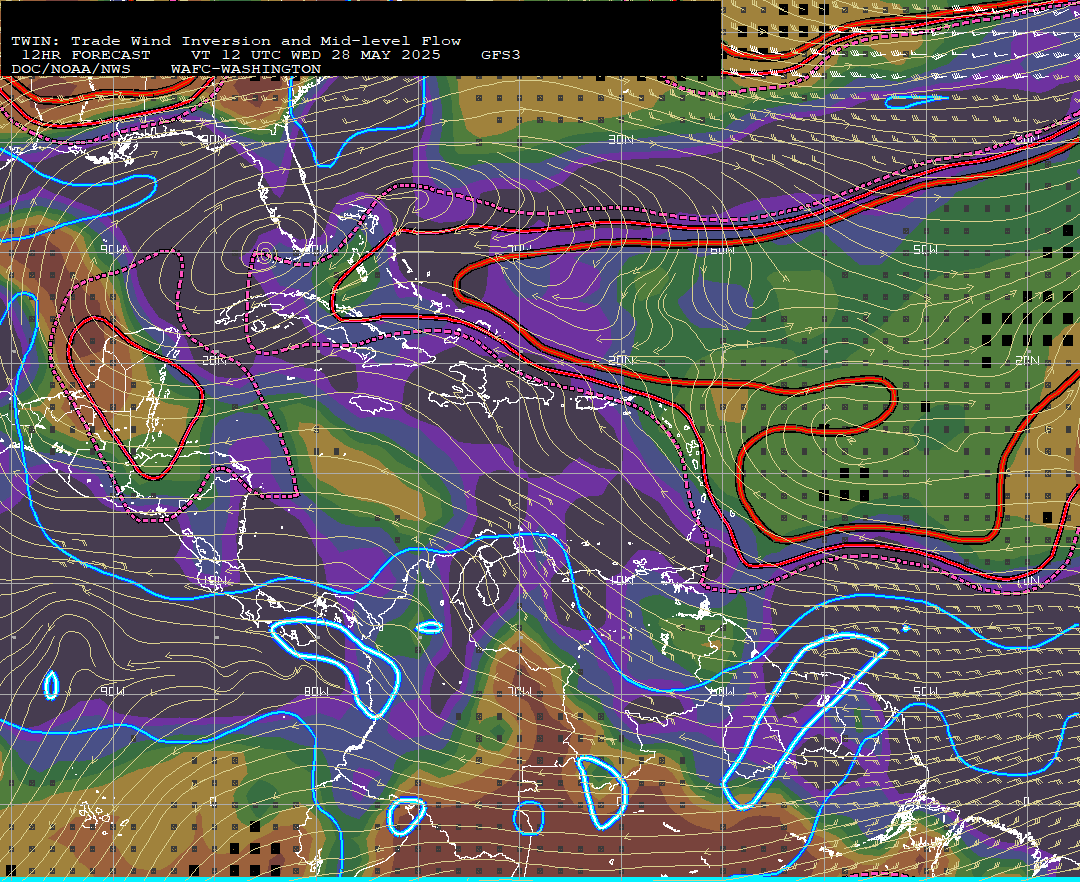This screenshot has height=882, width=1080.
Task: Click the "VT 12 UTC WED 28 MAY 2025" valid time
Action: (x=316, y=55)
